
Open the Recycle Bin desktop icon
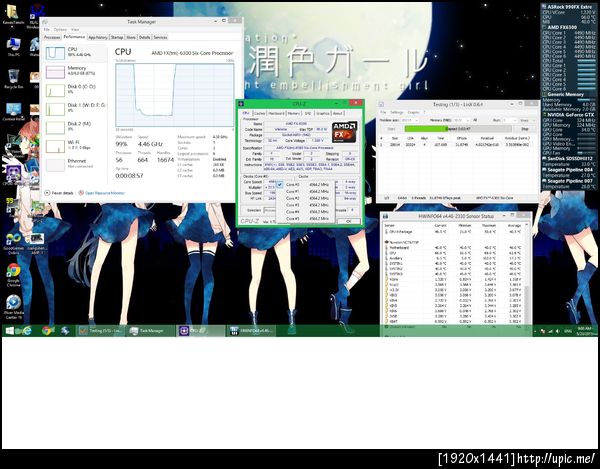pos(13,77)
